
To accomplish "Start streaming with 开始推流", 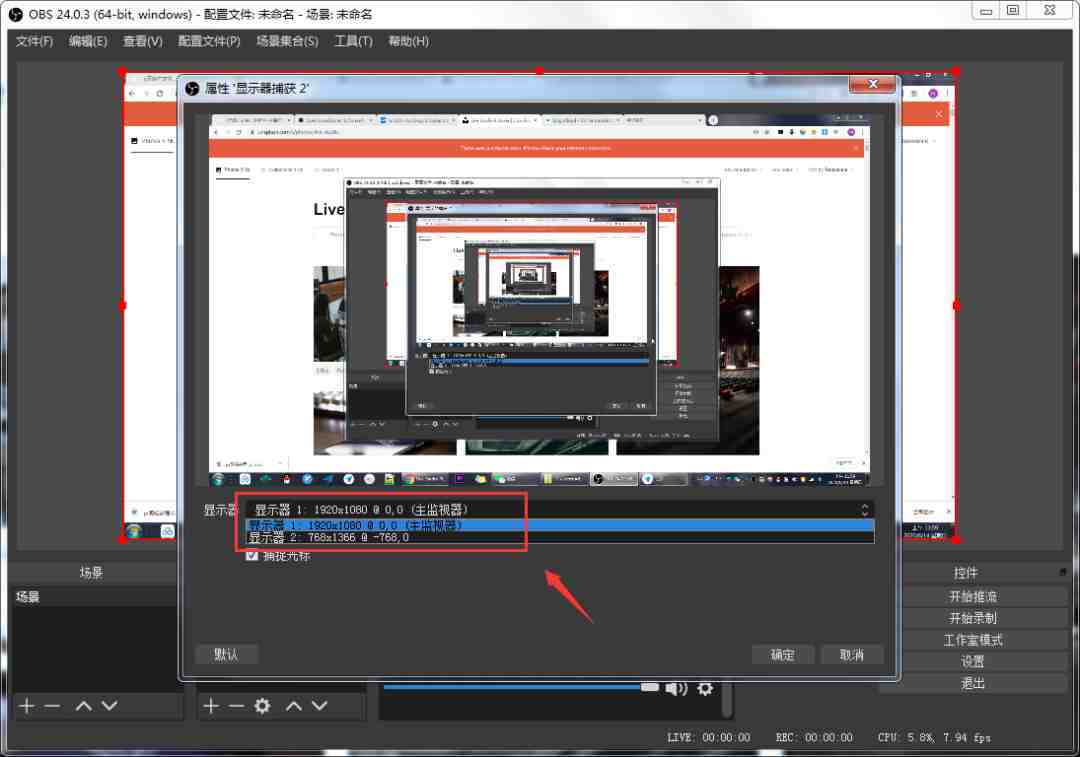I will coord(973,597).
